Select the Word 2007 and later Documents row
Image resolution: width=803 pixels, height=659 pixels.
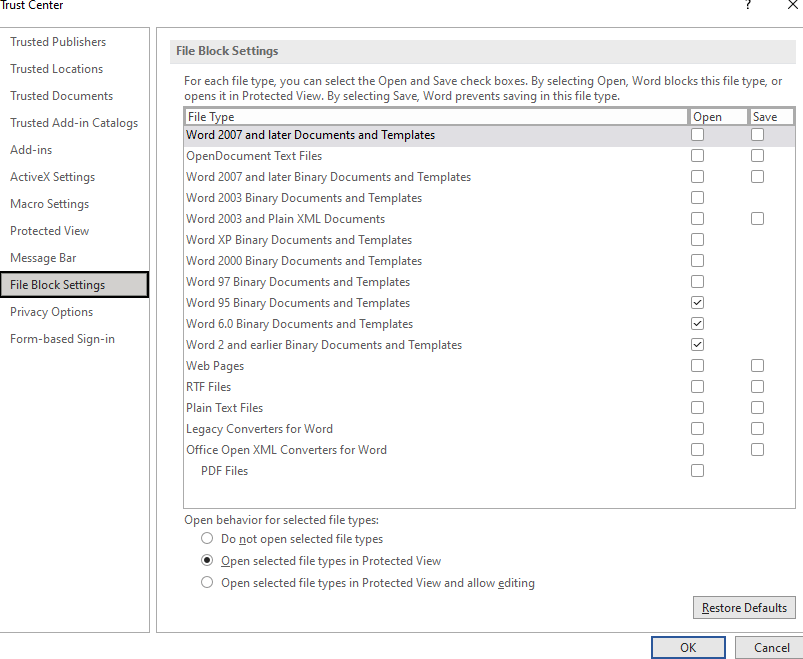pos(489,135)
